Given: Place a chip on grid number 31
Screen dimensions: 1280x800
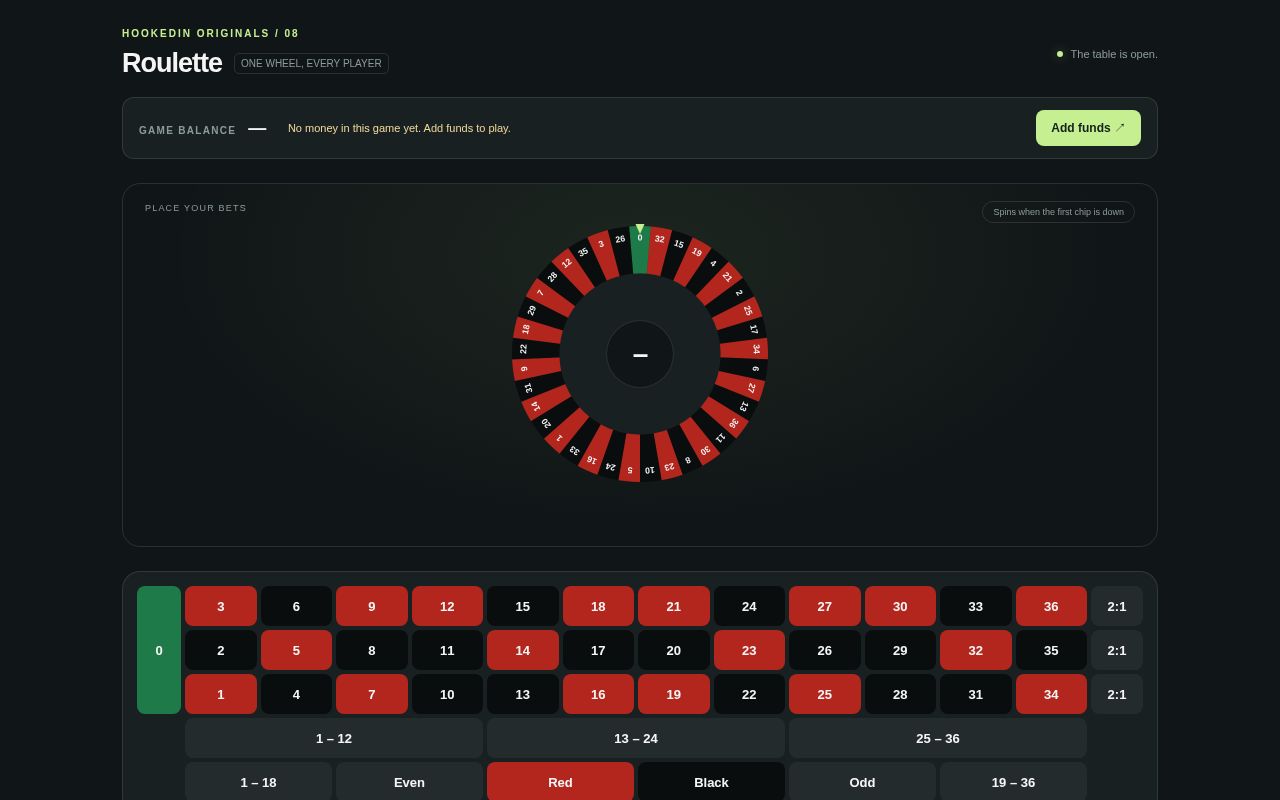Looking at the screenshot, I should (976, 694).
